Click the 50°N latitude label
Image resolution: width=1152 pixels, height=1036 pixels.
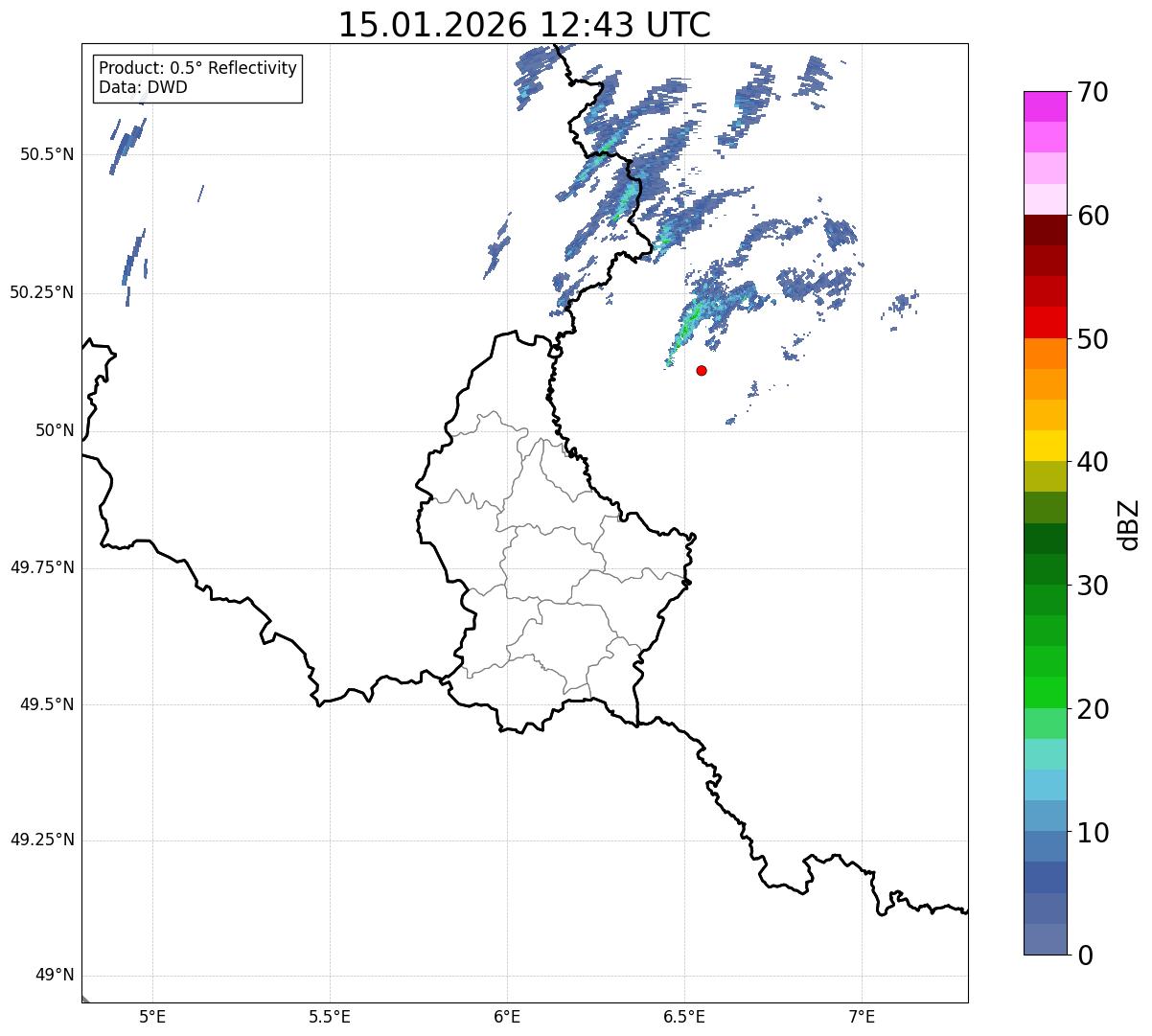click(55, 430)
